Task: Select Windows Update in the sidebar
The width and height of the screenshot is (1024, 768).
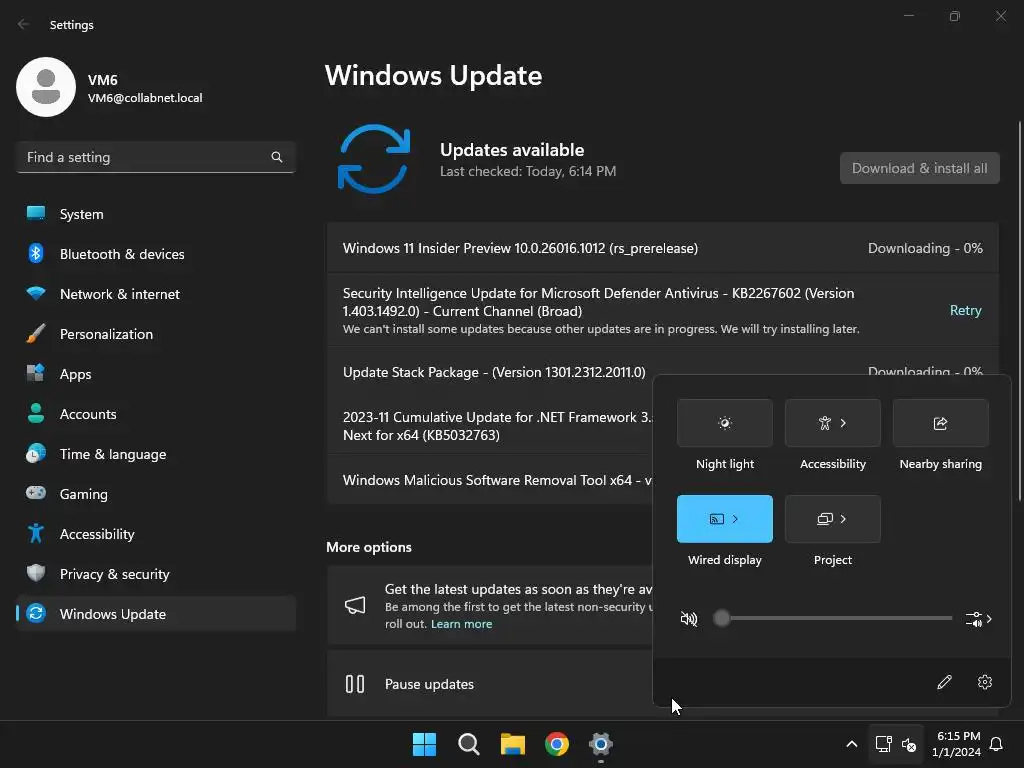Action: 155,613
